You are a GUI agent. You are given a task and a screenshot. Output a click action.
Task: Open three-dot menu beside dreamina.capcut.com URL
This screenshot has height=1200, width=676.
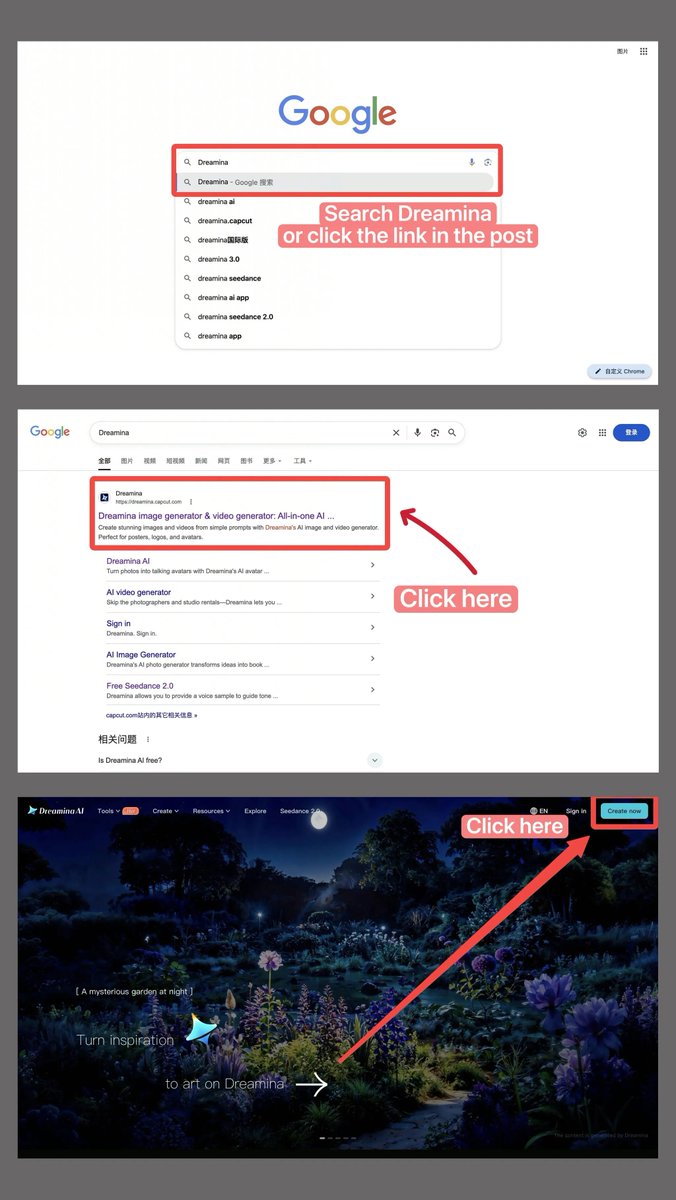(x=191, y=501)
